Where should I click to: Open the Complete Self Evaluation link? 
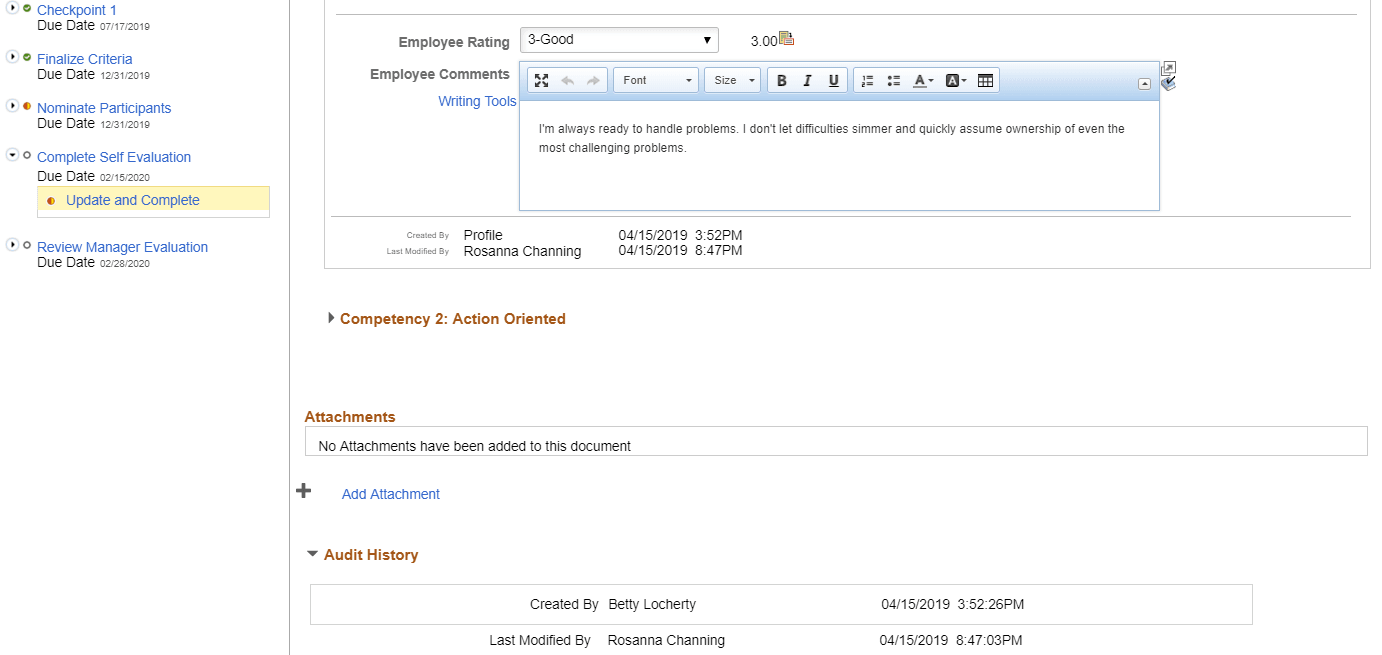pos(114,157)
